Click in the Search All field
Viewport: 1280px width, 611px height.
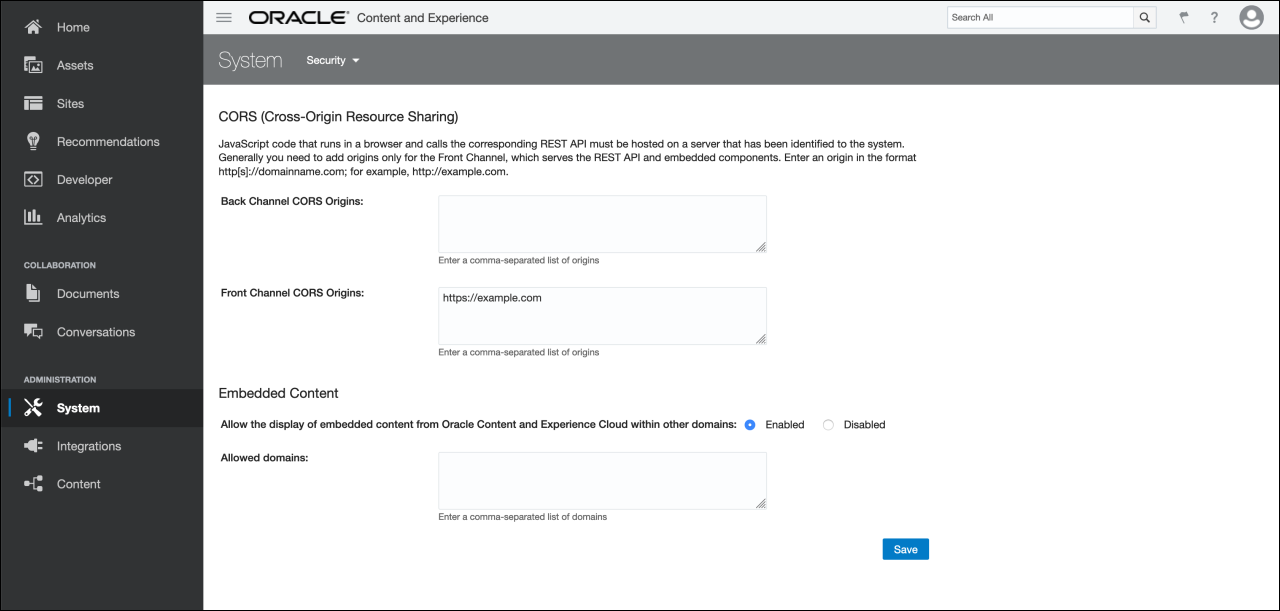(x=1040, y=17)
